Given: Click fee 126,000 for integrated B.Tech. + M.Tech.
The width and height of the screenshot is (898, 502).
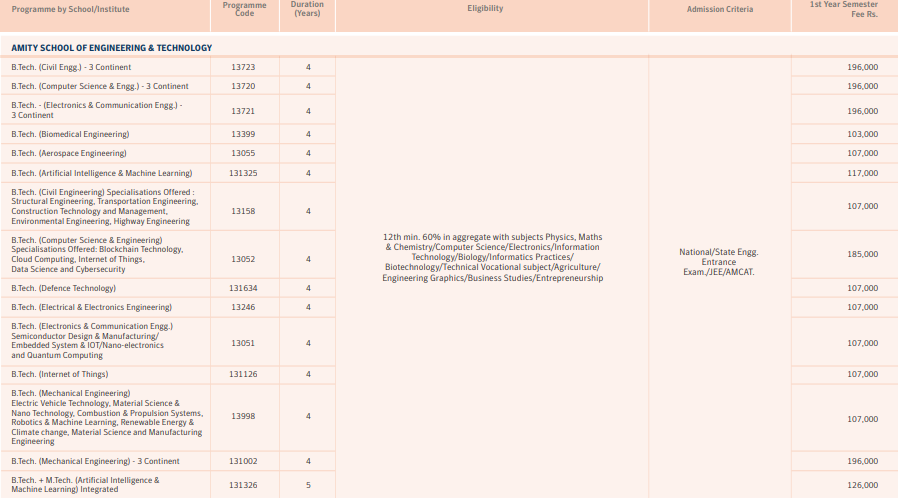Looking at the screenshot, I should click(862, 485).
